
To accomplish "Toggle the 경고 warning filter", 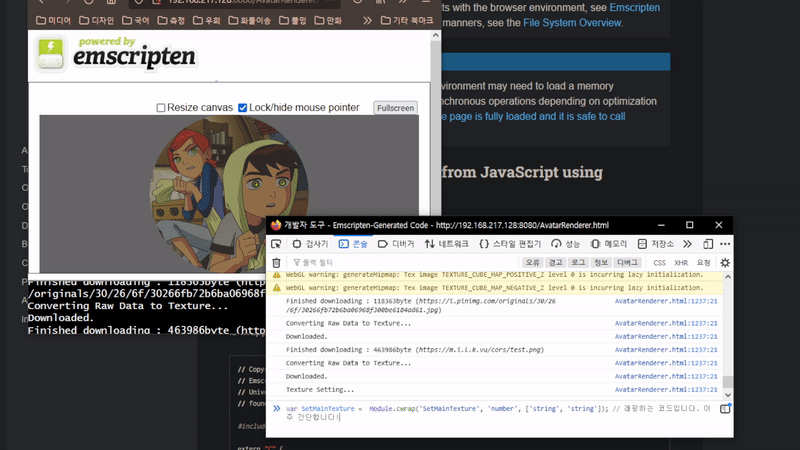I will [555, 262].
